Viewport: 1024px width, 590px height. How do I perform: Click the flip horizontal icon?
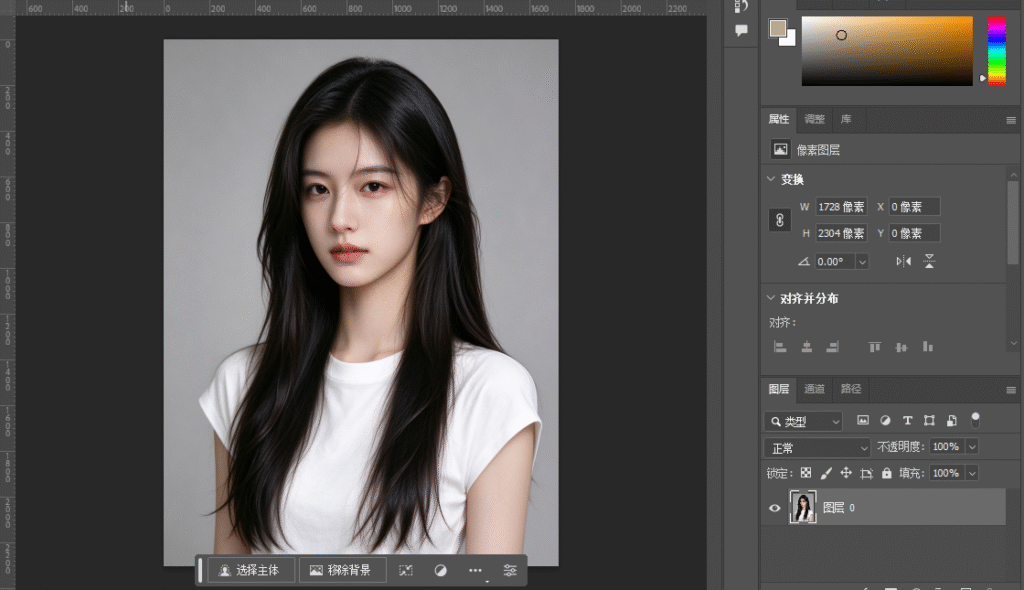click(x=903, y=261)
